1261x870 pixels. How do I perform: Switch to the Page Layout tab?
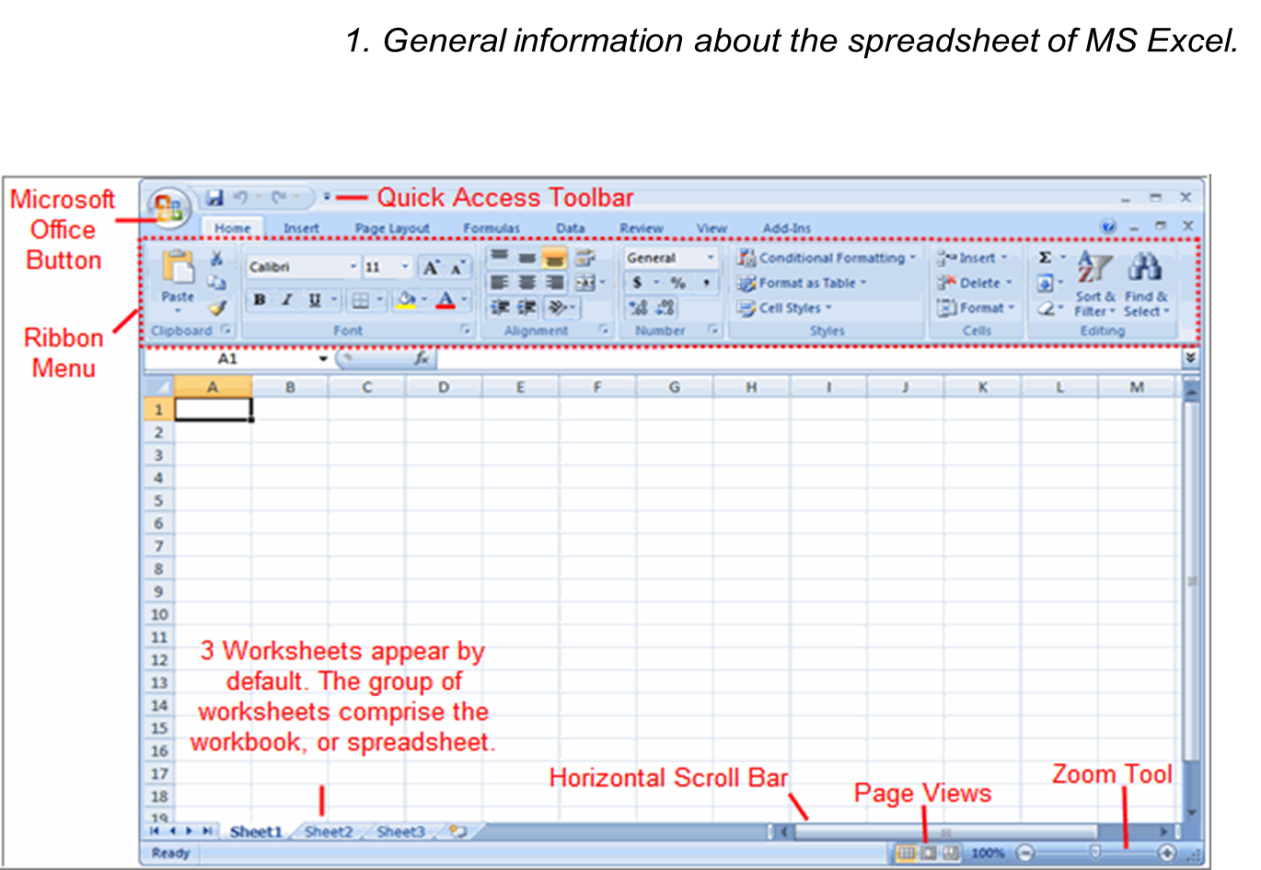(392, 228)
